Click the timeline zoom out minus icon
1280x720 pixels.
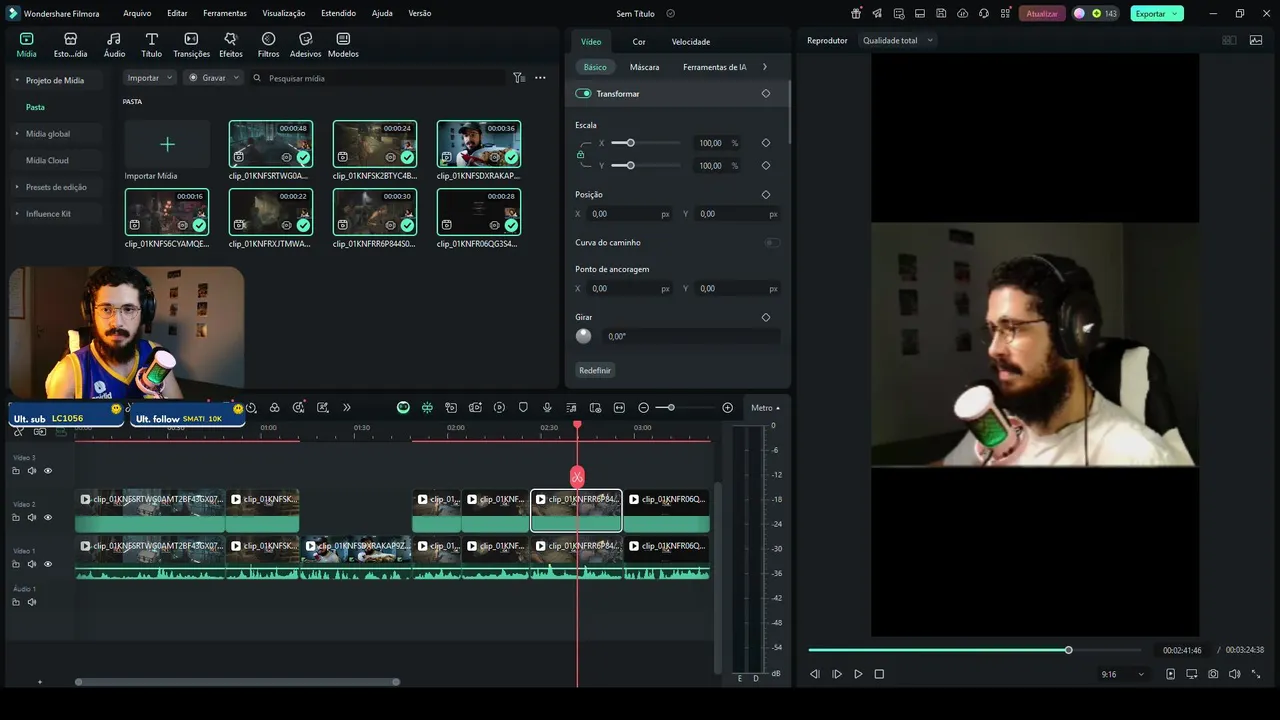click(643, 408)
